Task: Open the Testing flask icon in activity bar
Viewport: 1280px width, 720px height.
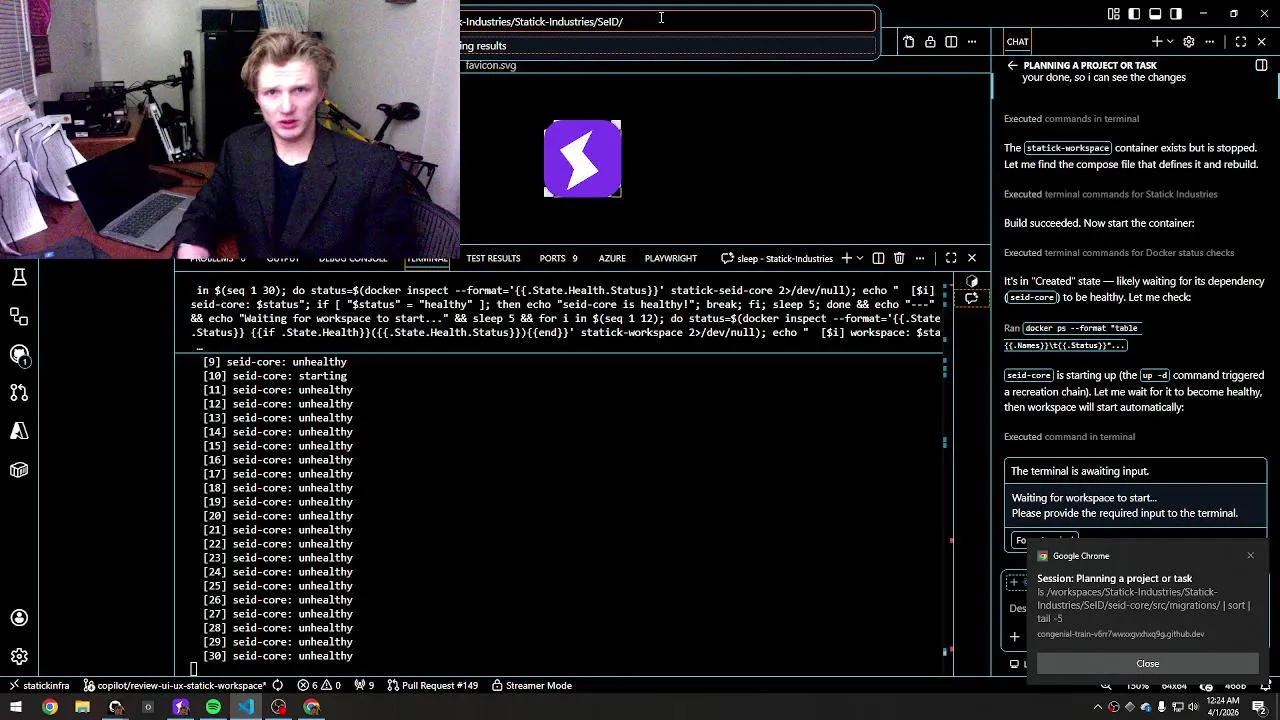Action: click(19, 277)
